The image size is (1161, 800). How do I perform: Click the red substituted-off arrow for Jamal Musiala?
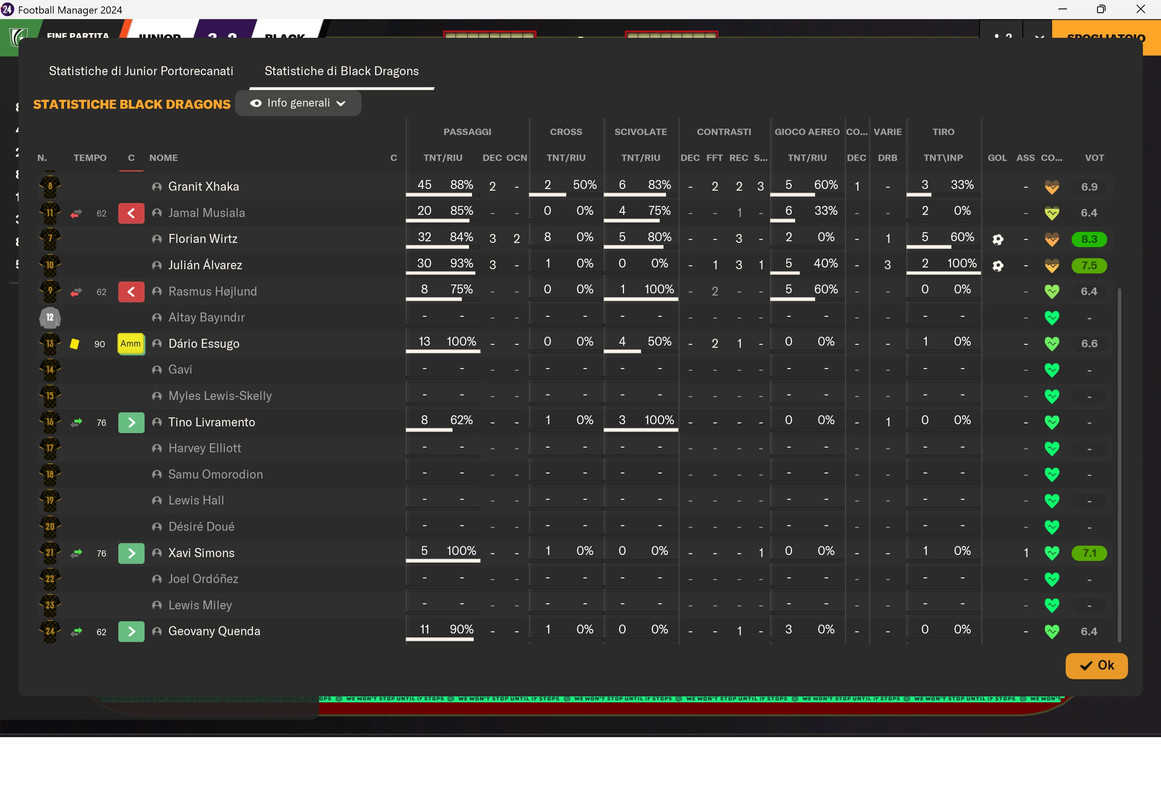131,213
